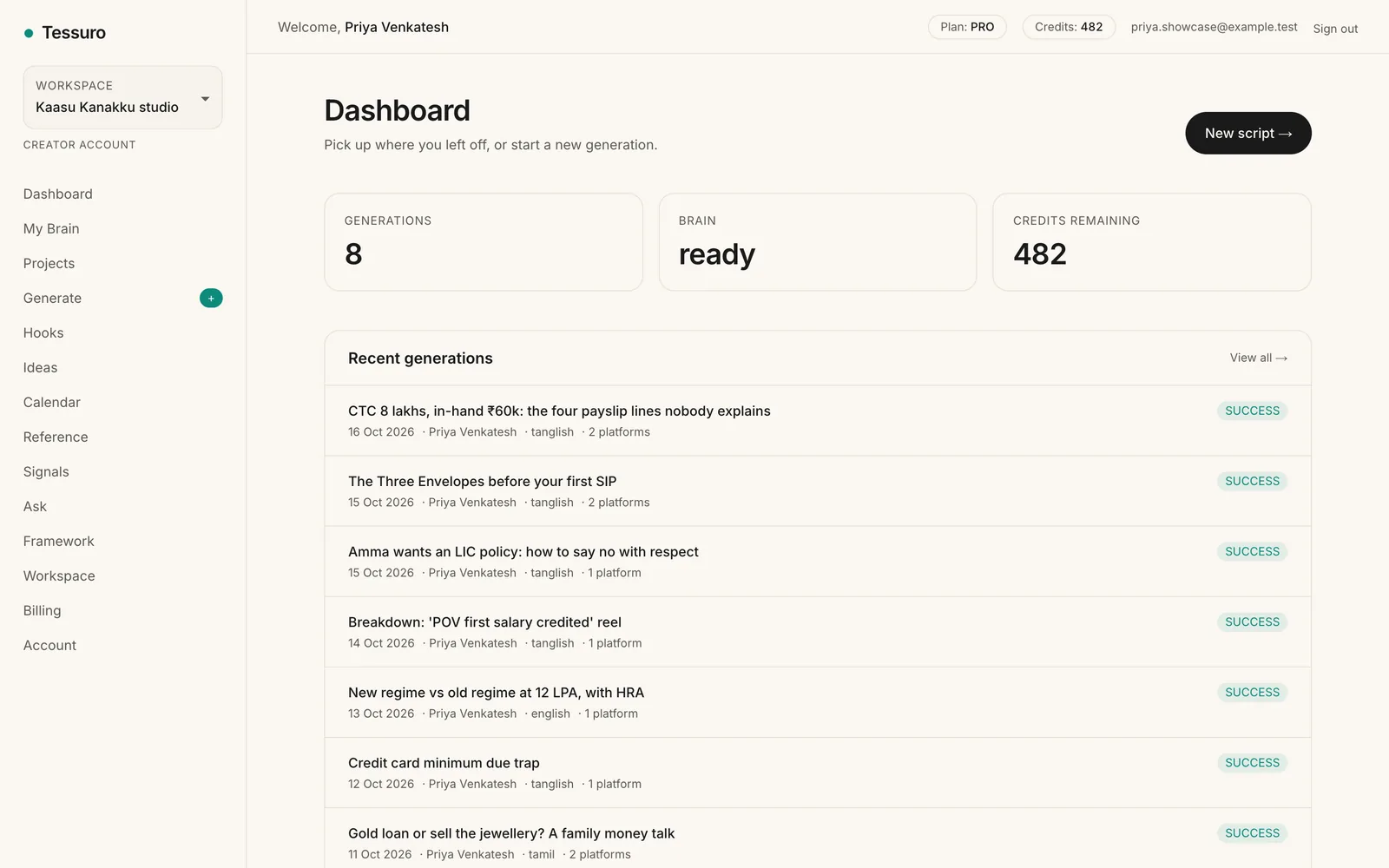Open Workspace settings in the sidebar

[x=59, y=575]
